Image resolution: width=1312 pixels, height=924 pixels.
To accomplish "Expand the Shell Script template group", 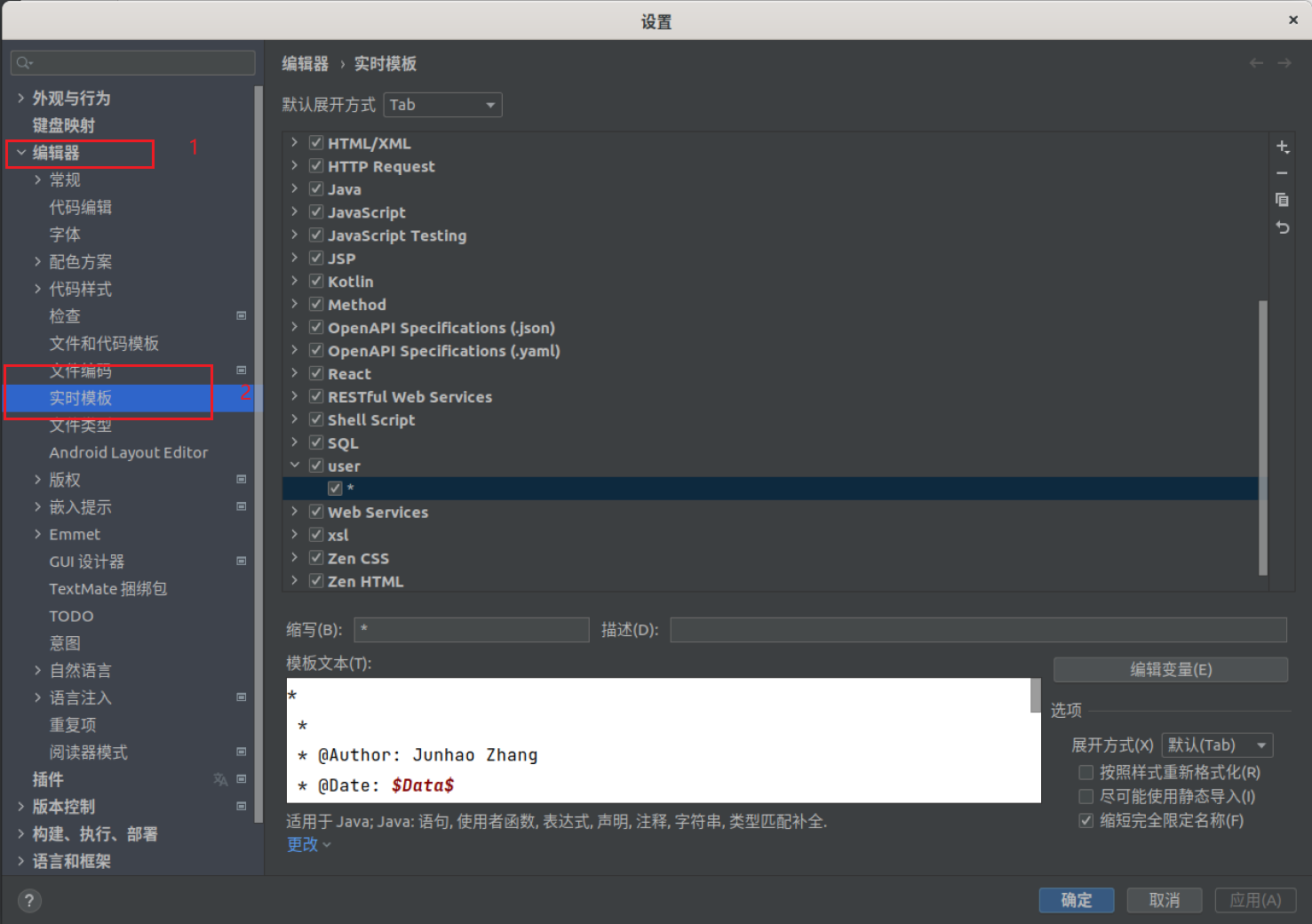I will 294,419.
